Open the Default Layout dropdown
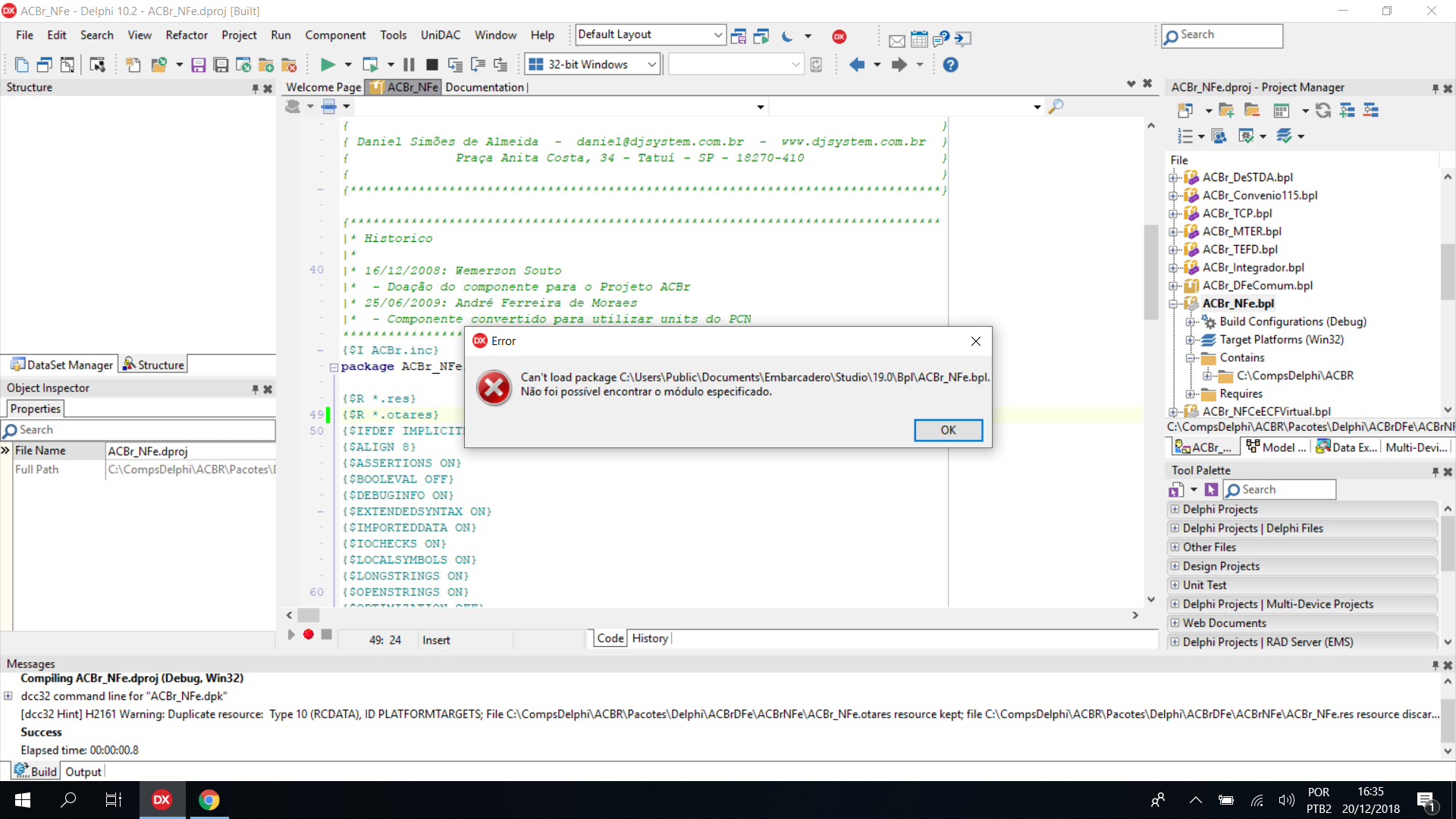 pyautogui.click(x=651, y=35)
